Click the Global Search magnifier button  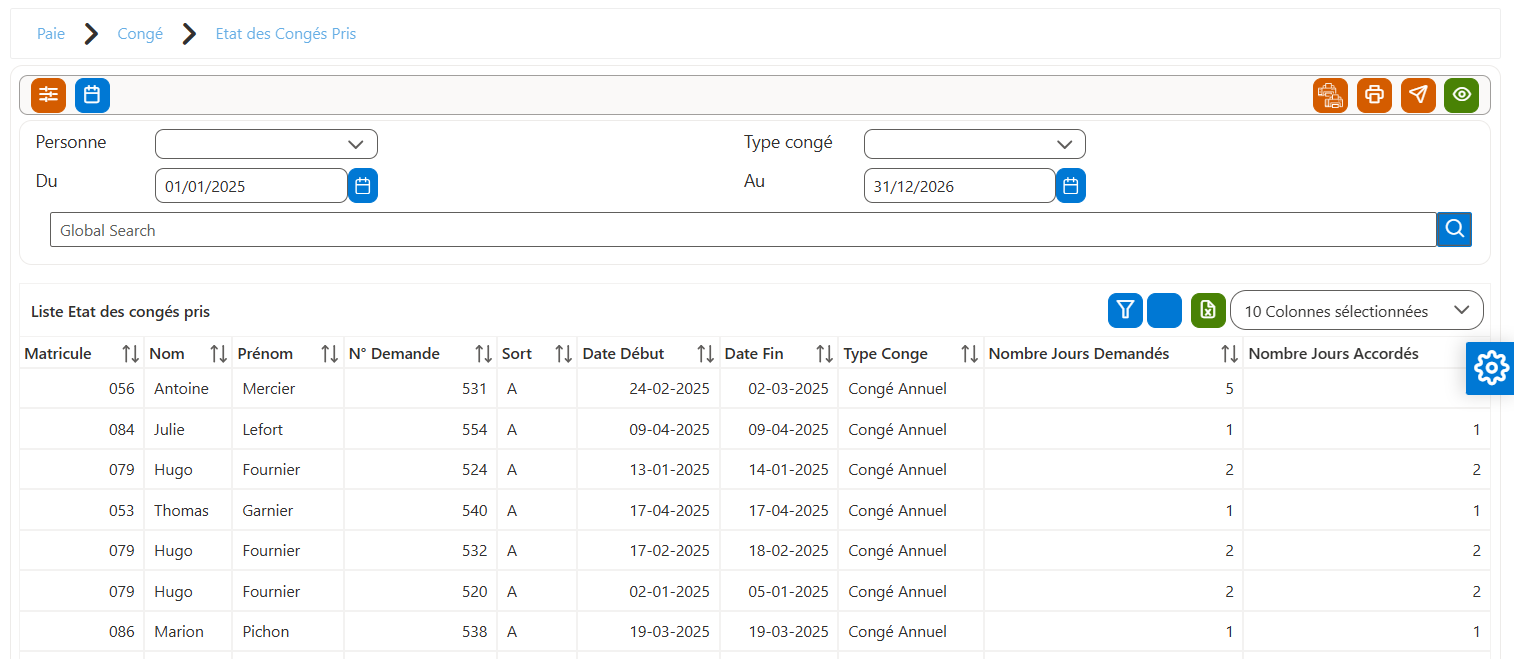point(1454,230)
